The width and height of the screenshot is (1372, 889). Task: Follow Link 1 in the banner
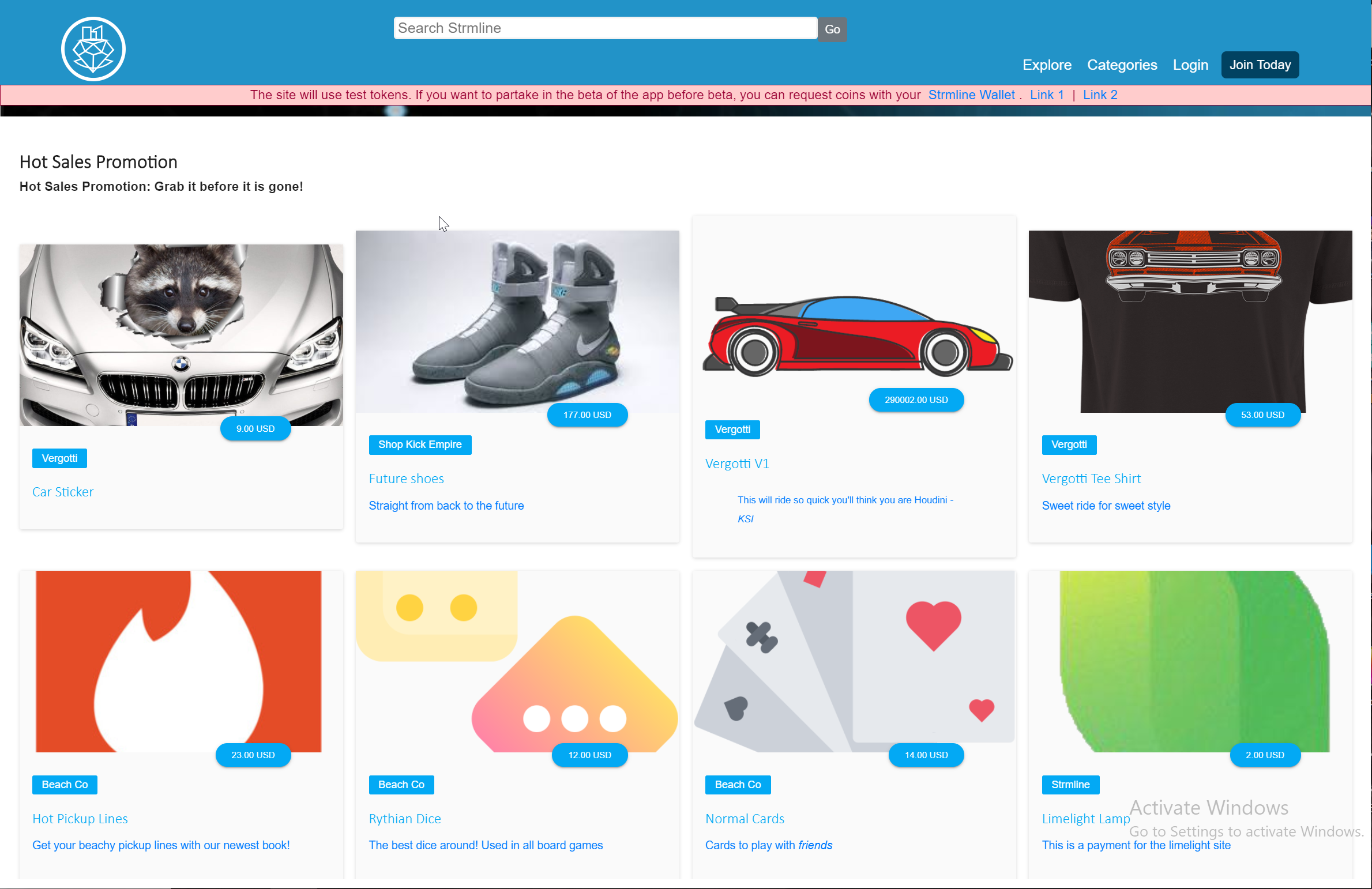pyautogui.click(x=1047, y=95)
